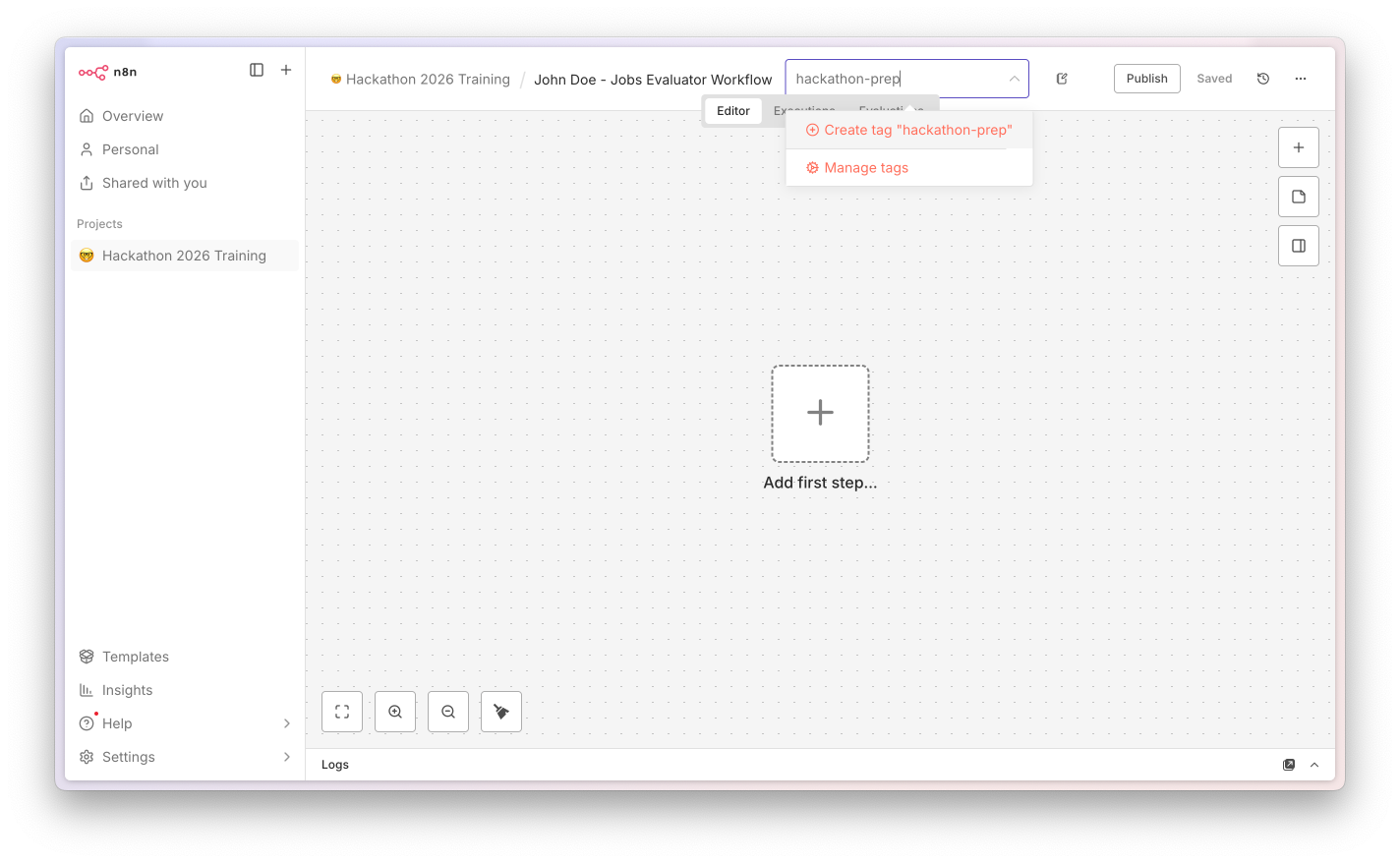1400x863 pixels.
Task: Click the workflow name John Doe - Jobs Evaluator Workflow
Action: [653, 80]
